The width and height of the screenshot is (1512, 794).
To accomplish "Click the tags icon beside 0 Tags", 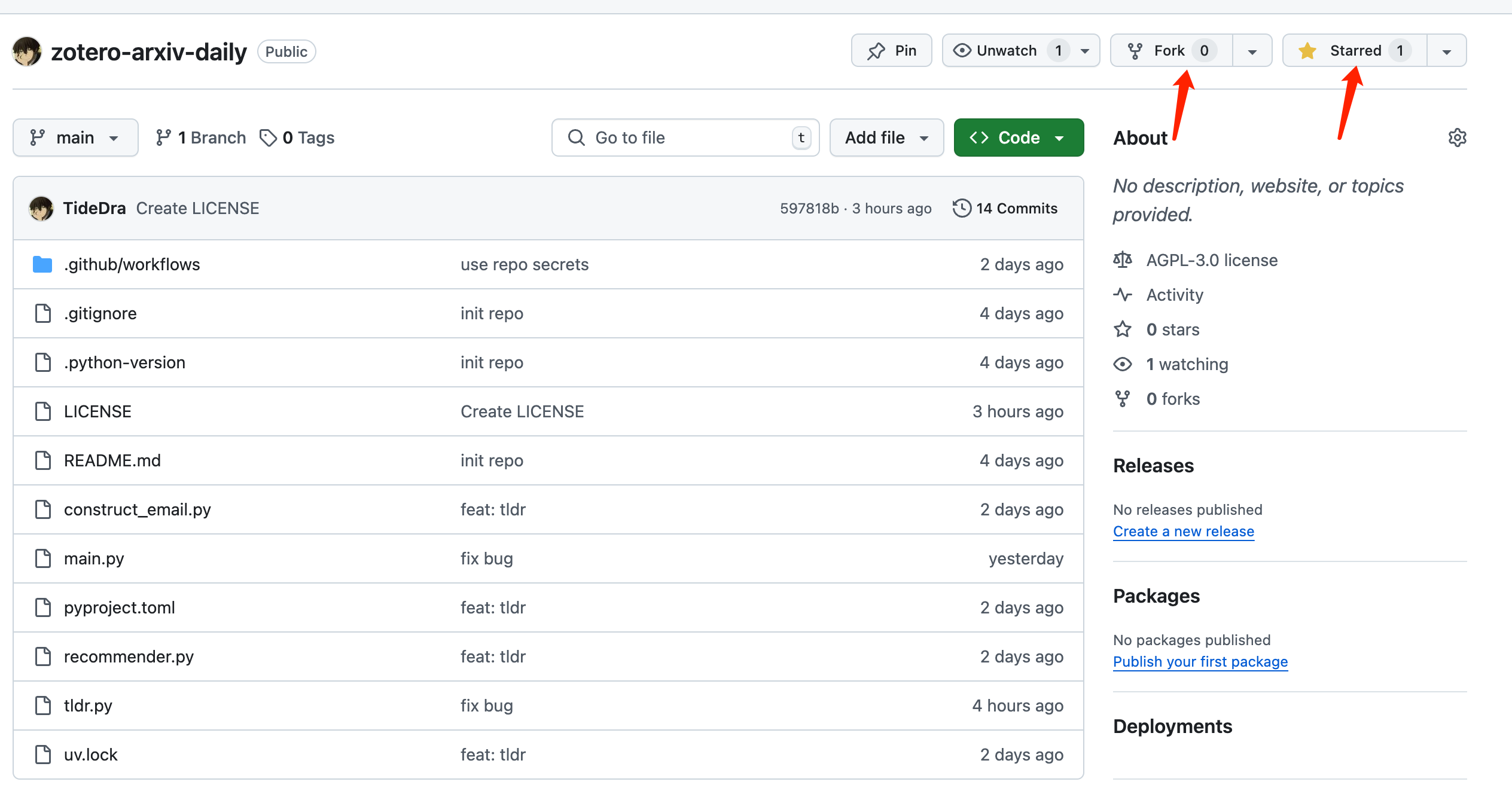I will tap(267, 138).
